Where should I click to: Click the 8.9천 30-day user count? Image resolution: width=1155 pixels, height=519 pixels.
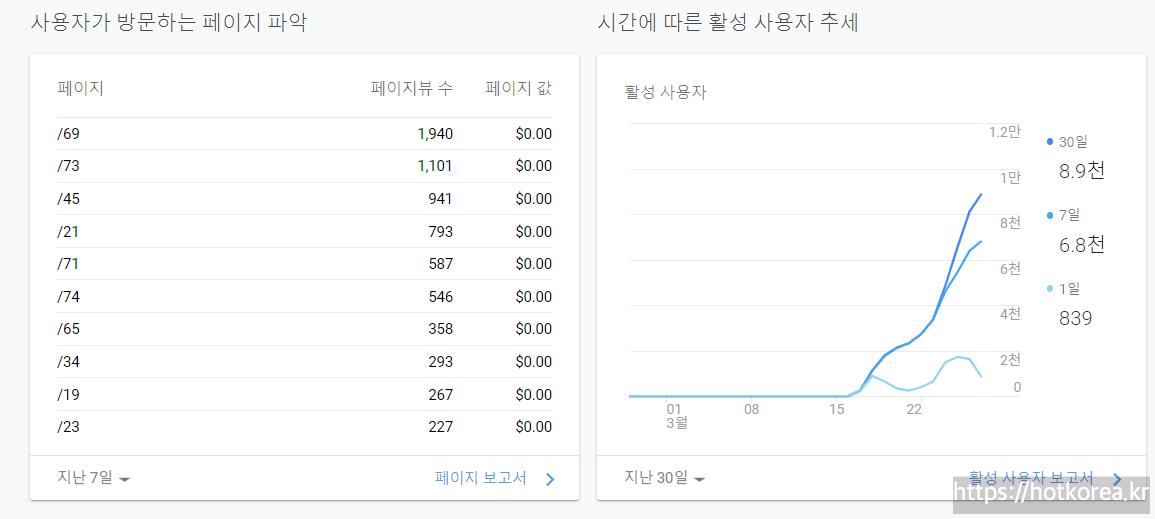click(x=1082, y=171)
